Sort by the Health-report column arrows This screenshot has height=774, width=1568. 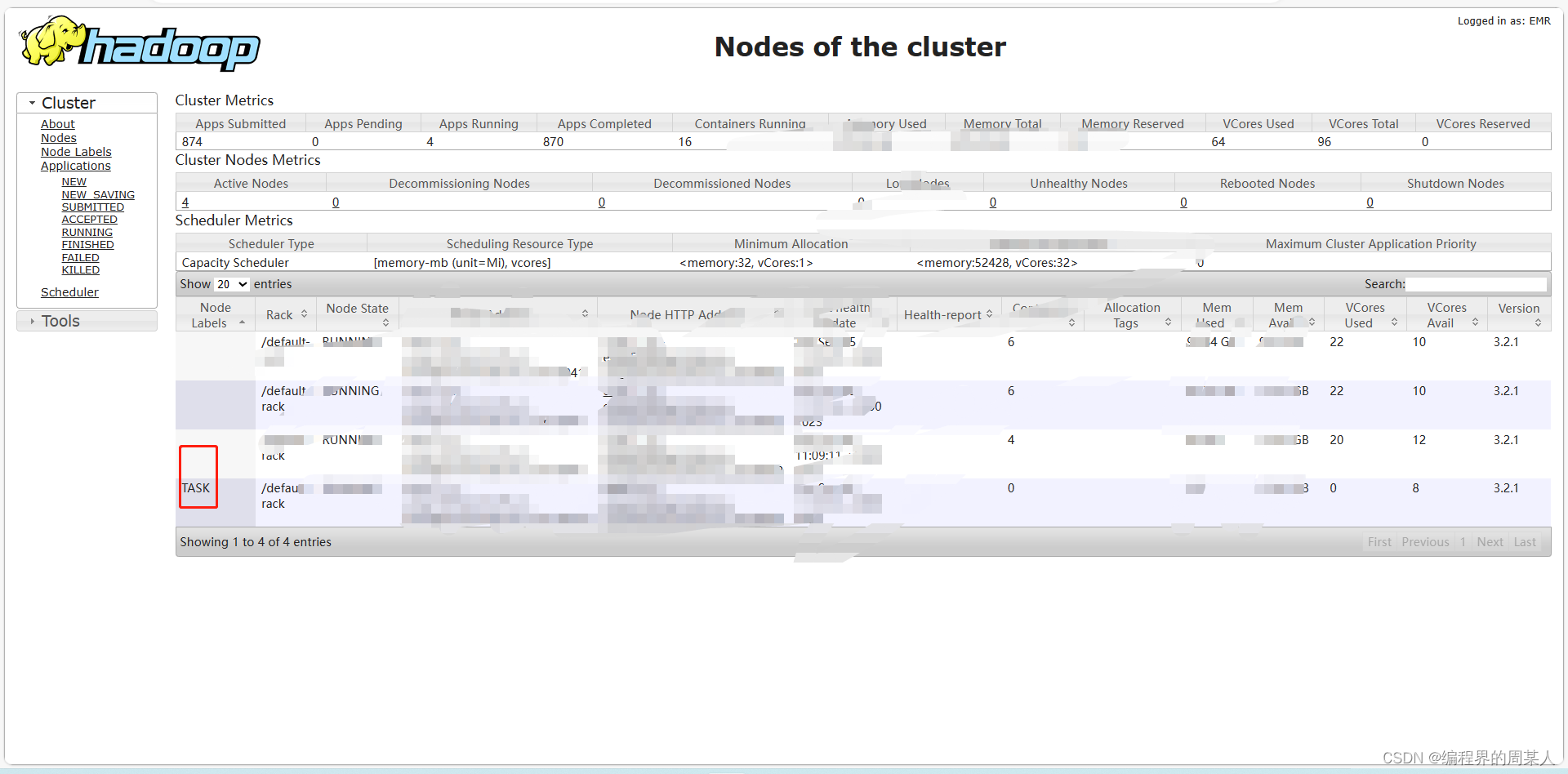coord(991,314)
